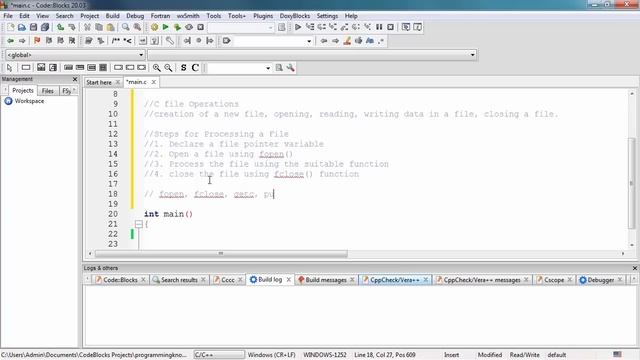Viewport: 640px width, 360px height.
Task: Click the New file toolbar icon
Action: 10,27
